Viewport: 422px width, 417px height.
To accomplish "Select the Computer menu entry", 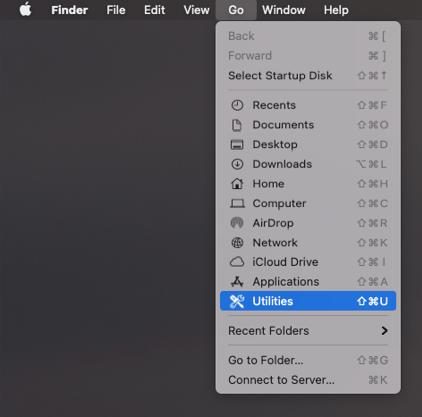I will tap(308, 203).
